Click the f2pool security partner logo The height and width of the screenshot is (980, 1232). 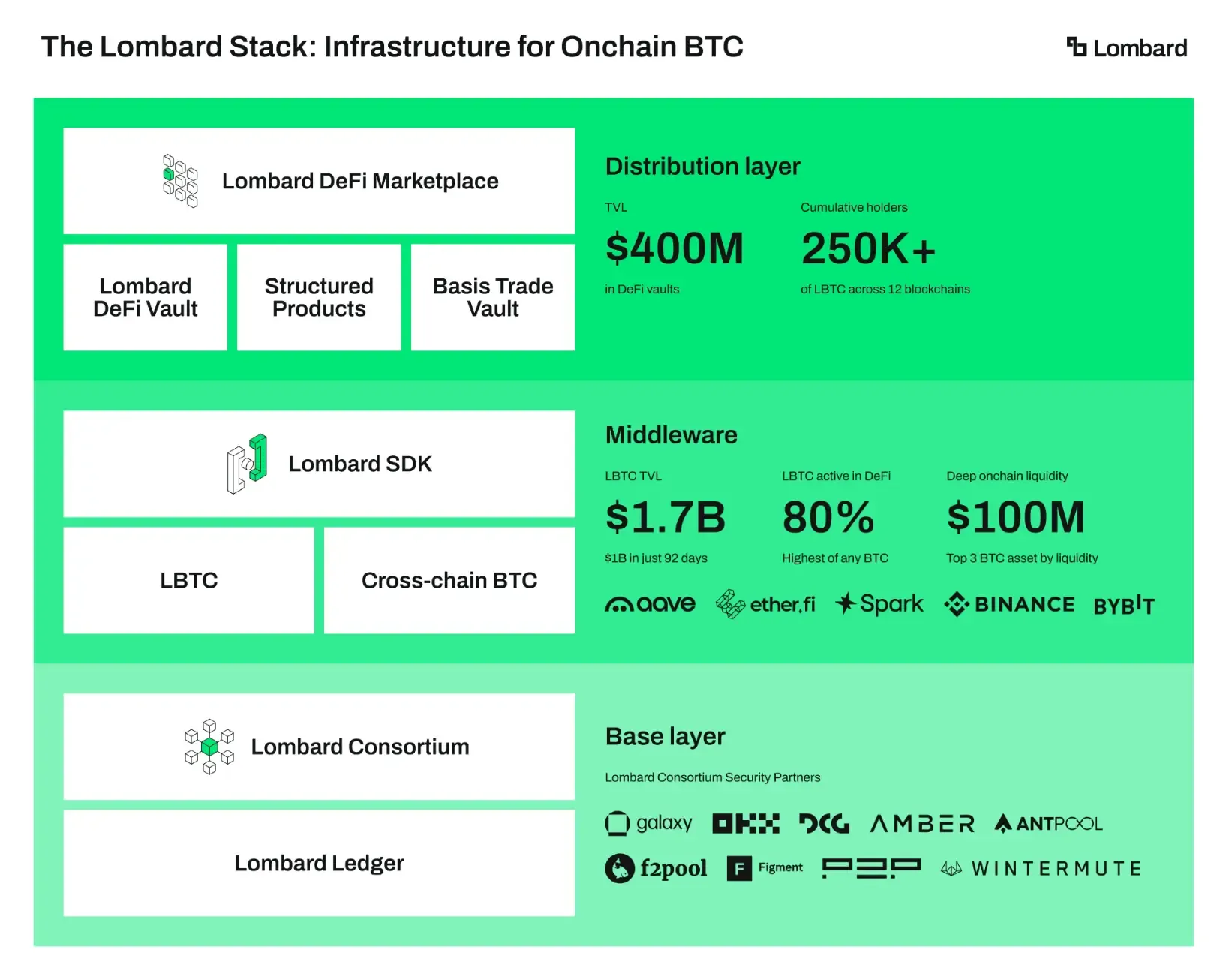(656, 868)
